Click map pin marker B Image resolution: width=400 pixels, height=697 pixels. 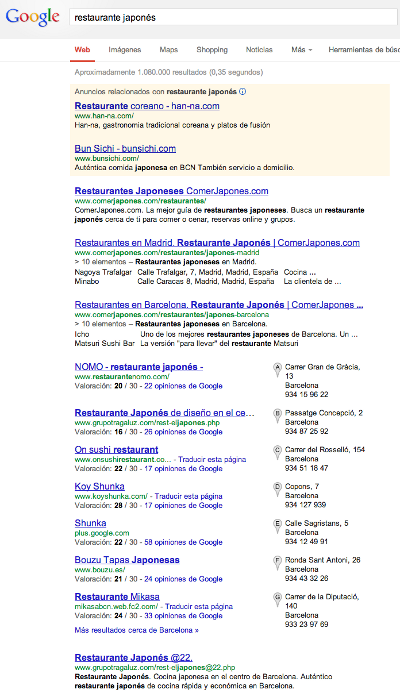point(278,415)
